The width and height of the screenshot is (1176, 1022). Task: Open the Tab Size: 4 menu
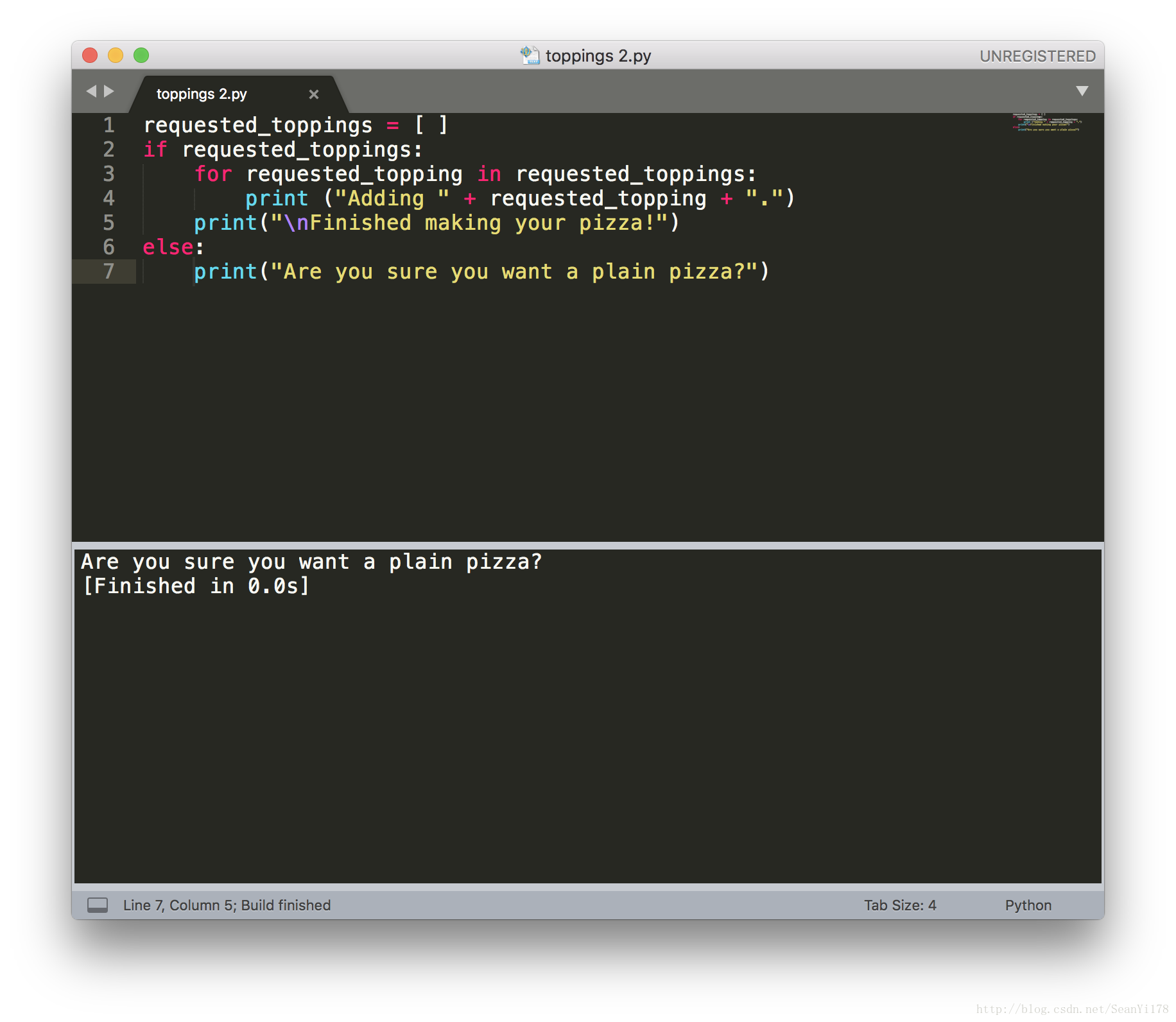(900, 905)
